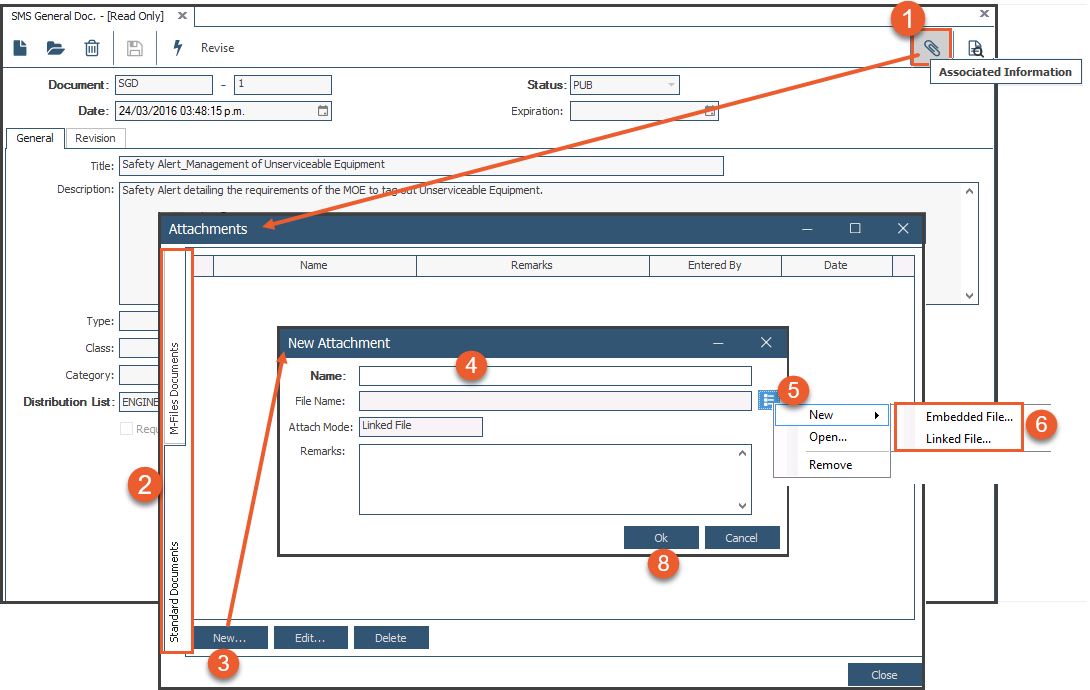This screenshot has width=1090, height=690.
Task: Choose Open... from context menu
Action: pyautogui.click(x=827, y=437)
